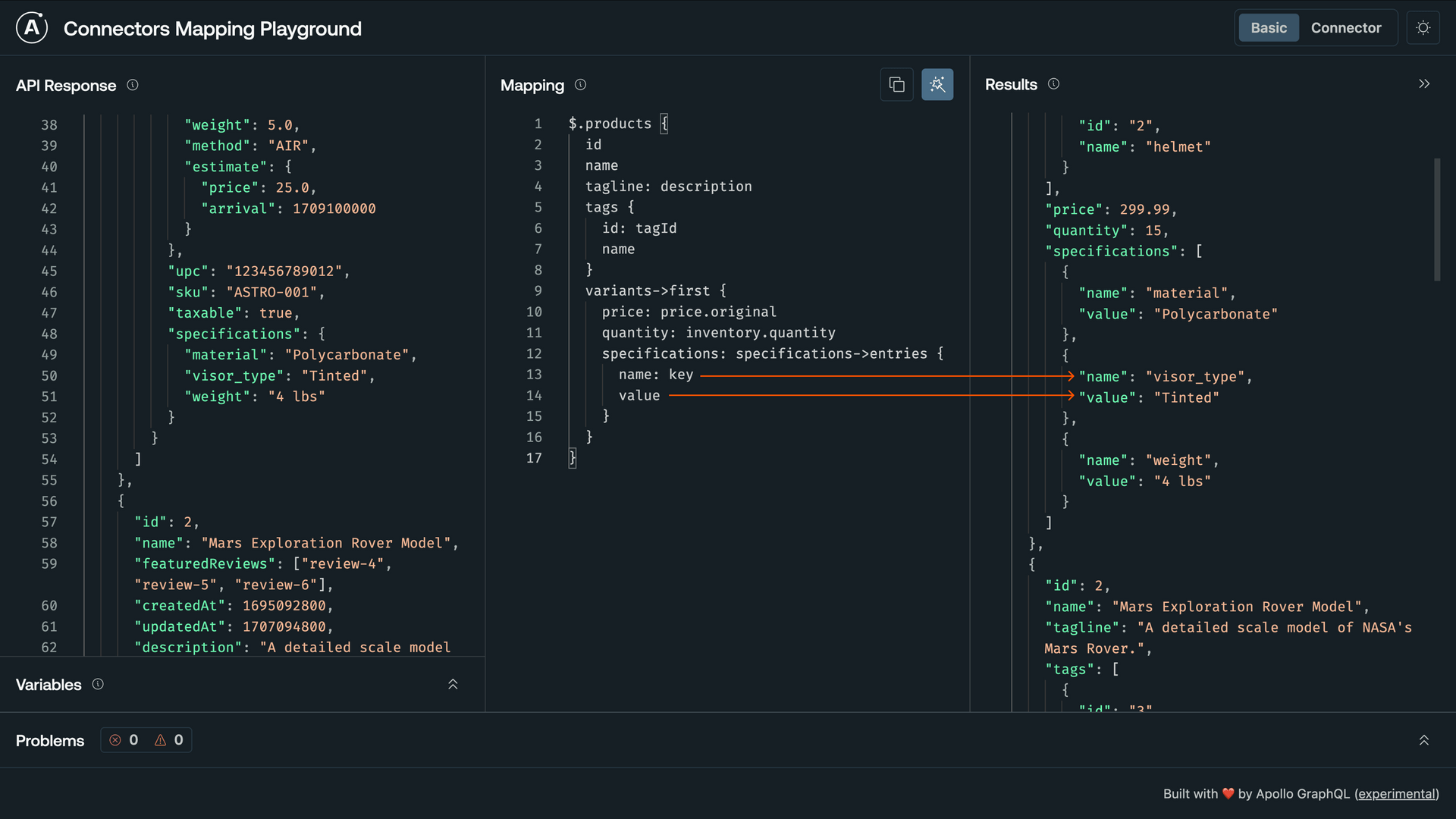The width and height of the screenshot is (1456, 819).
Task: Select the magic wand mapping tool
Action: pyautogui.click(x=937, y=84)
